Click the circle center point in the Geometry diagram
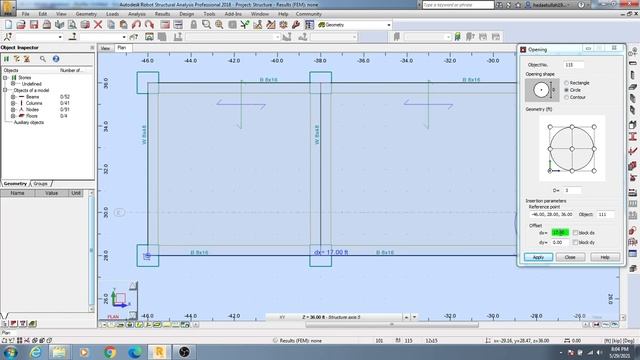 (x=572, y=149)
